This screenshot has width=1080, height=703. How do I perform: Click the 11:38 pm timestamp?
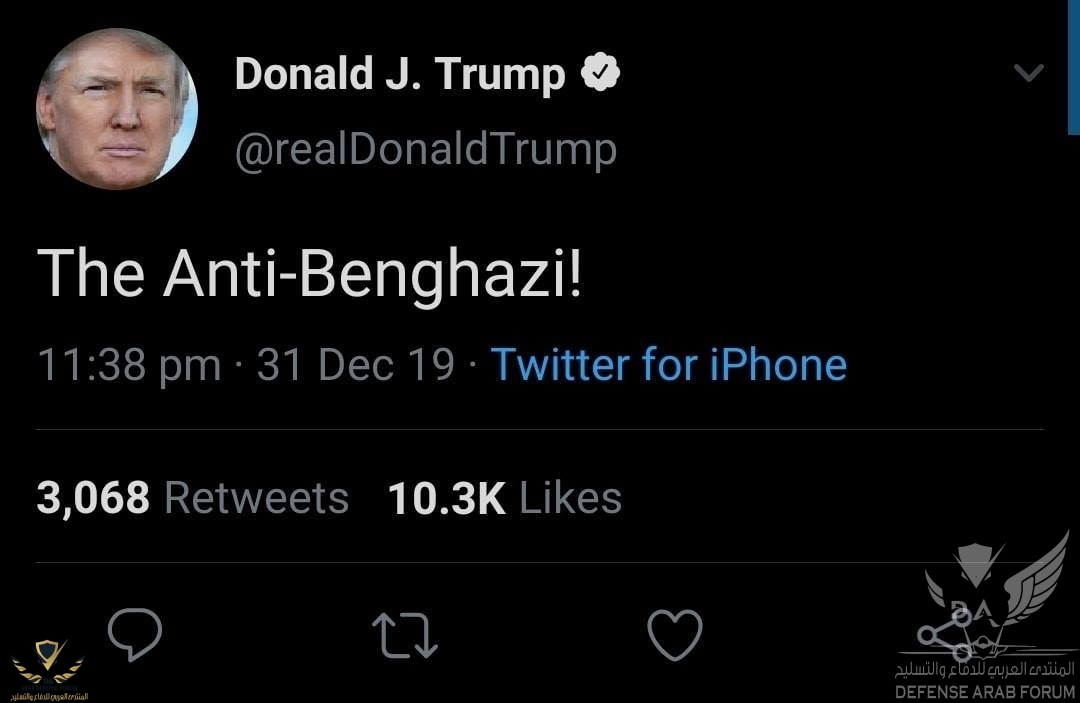pos(129,365)
